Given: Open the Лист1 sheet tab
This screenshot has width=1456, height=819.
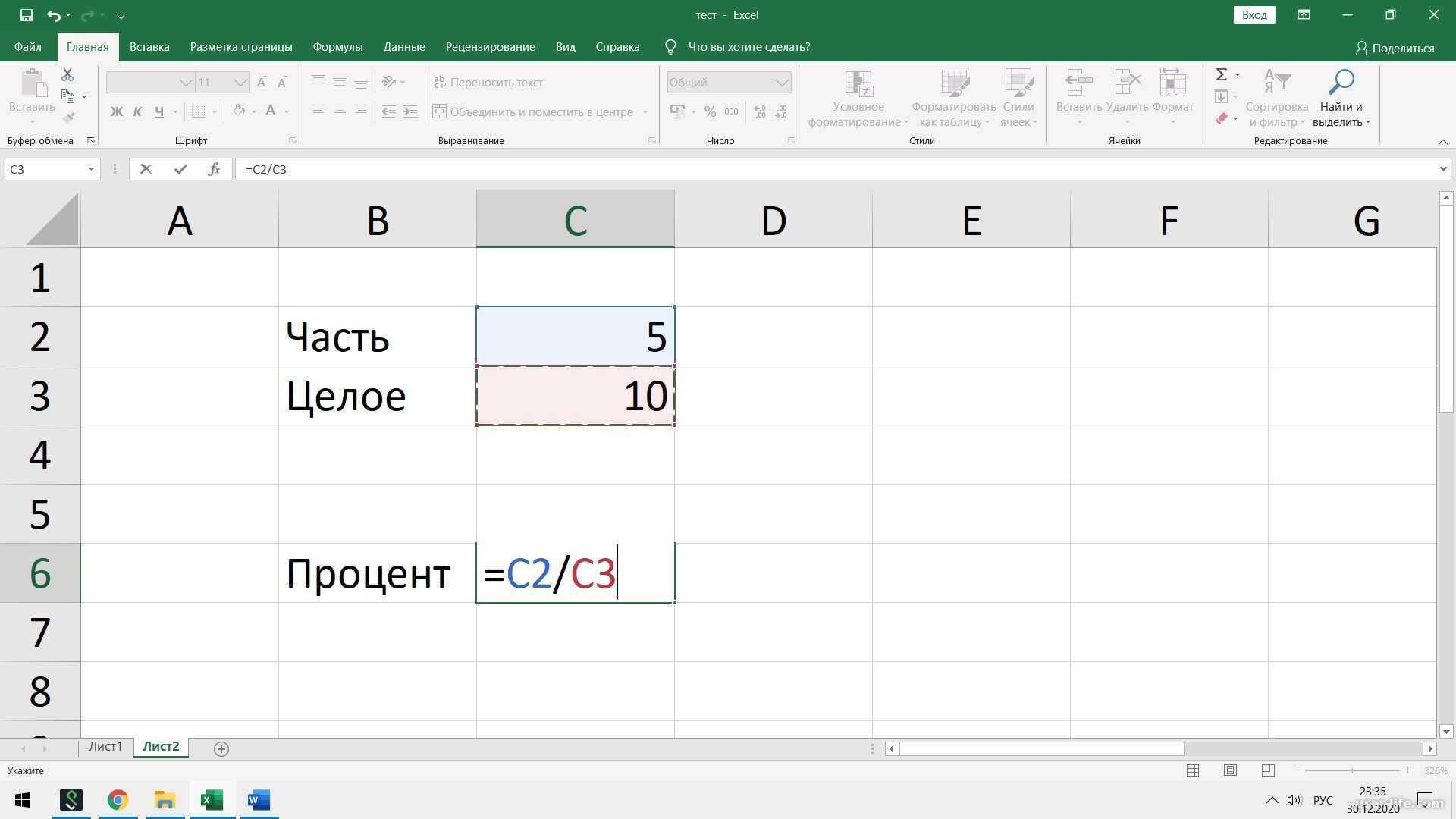Looking at the screenshot, I should pyautogui.click(x=105, y=747).
